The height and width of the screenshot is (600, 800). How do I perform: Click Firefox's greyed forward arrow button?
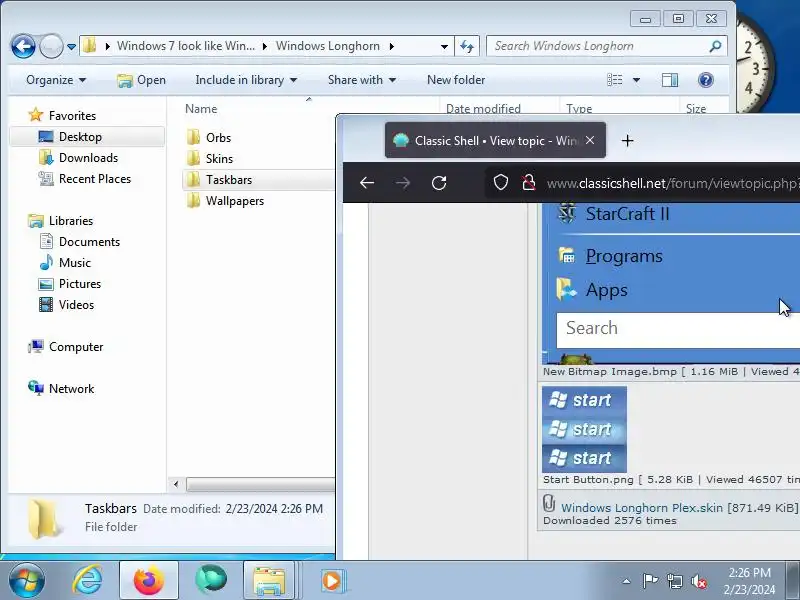click(x=403, y=183)
